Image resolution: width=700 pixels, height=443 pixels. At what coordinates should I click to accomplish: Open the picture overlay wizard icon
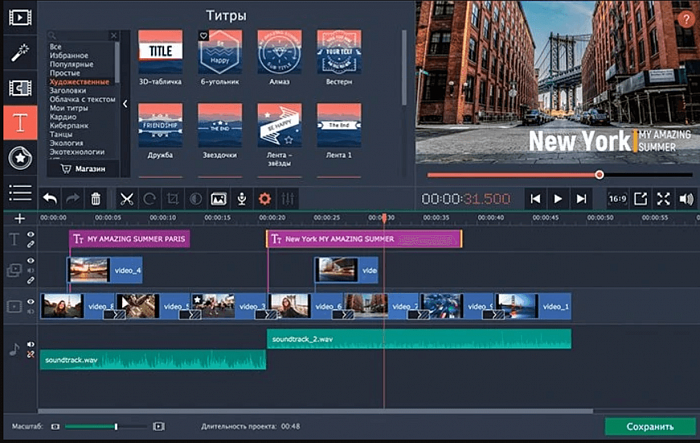[x=218, y=199]
